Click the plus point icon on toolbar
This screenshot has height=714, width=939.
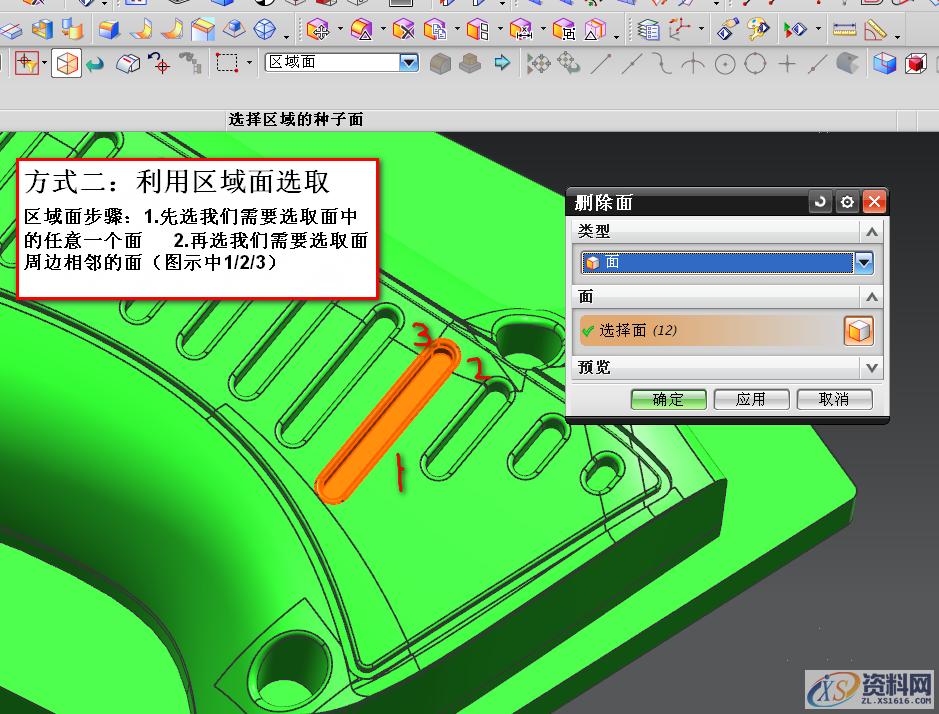pos(788,63)
